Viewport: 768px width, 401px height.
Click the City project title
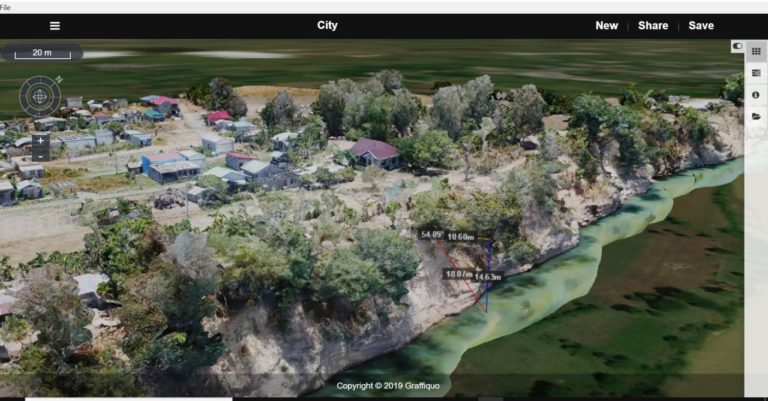pos(327,26)
